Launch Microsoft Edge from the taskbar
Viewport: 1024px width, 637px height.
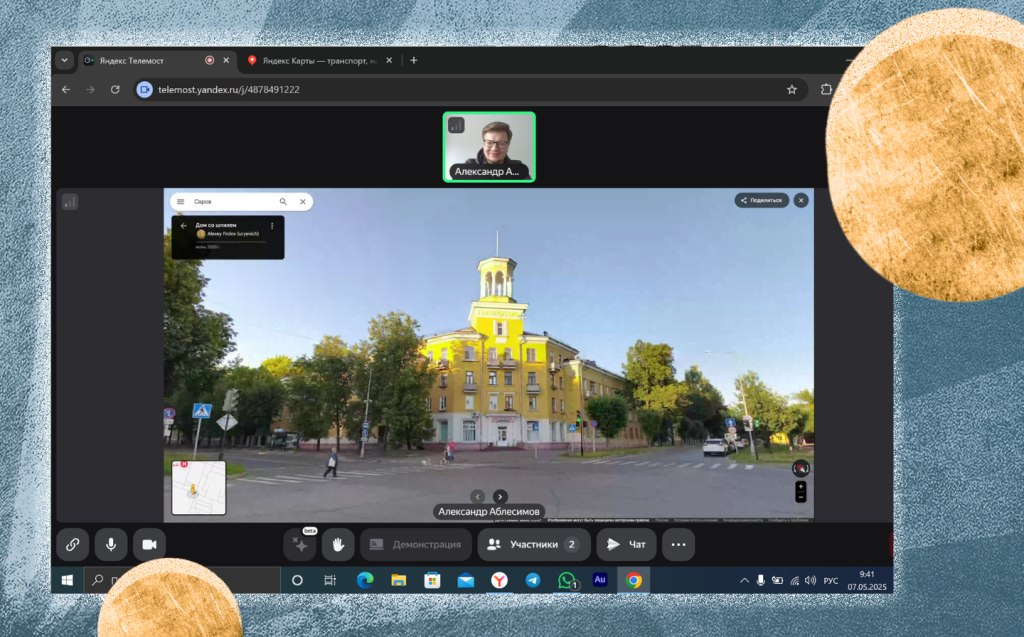(365, 580)
